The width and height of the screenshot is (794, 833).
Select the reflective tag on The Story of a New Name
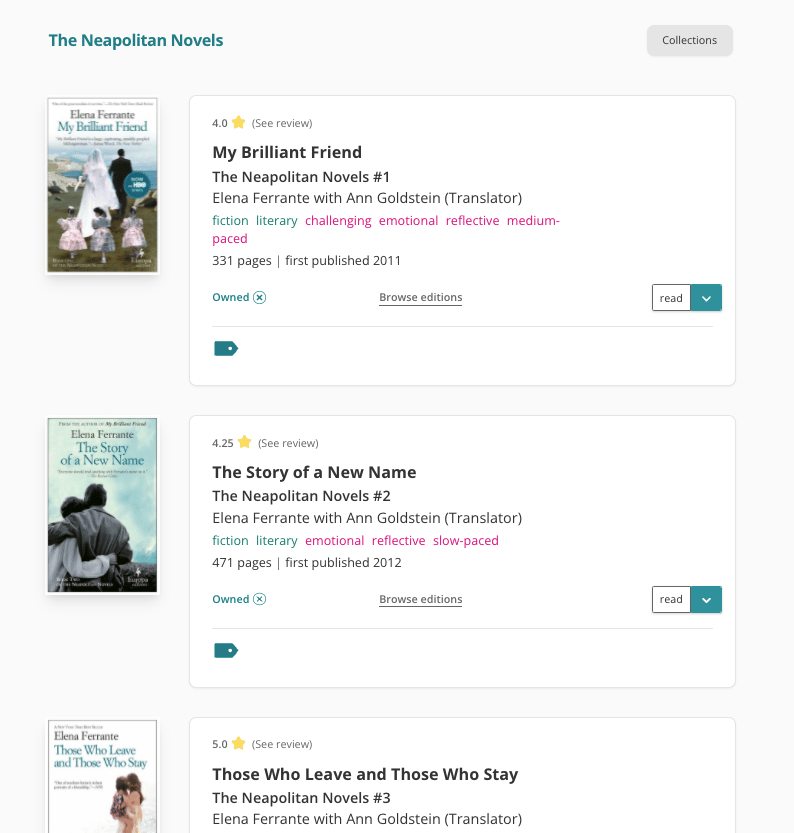pos(398,541)
